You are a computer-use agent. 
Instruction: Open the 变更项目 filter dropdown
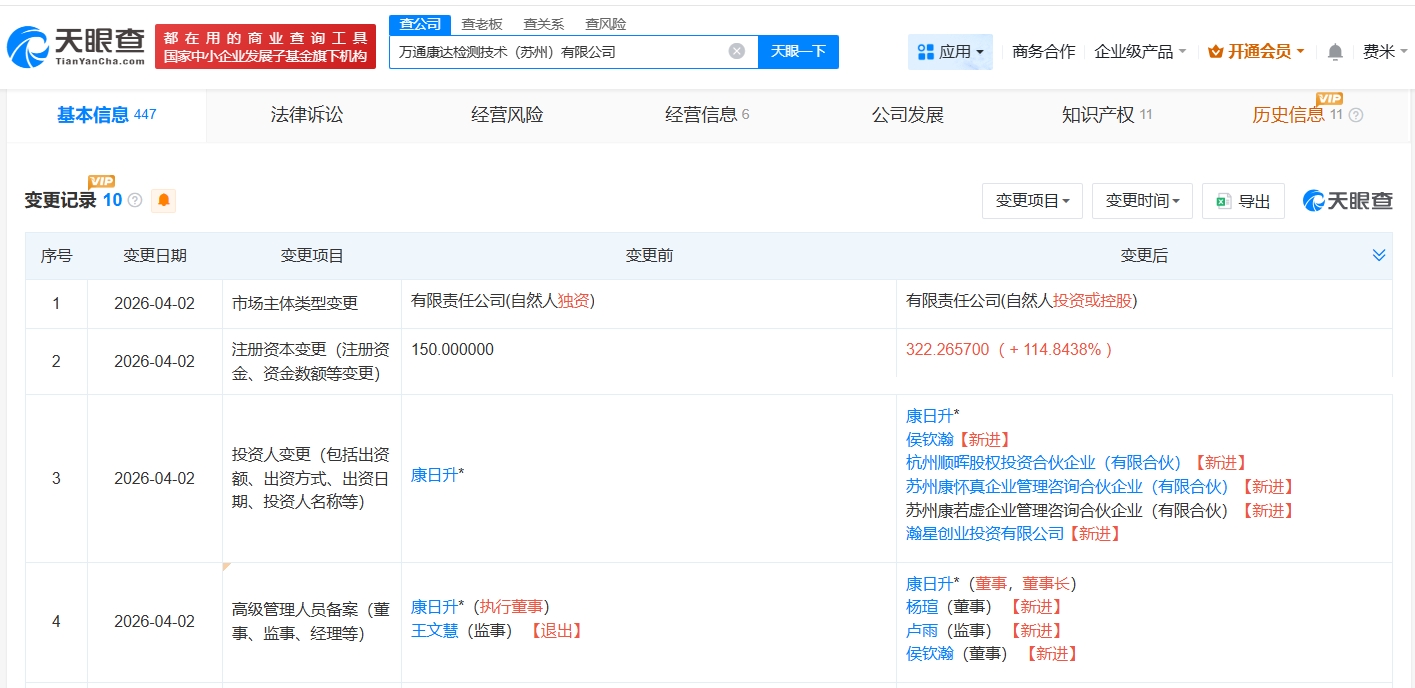coord(1032,200)
